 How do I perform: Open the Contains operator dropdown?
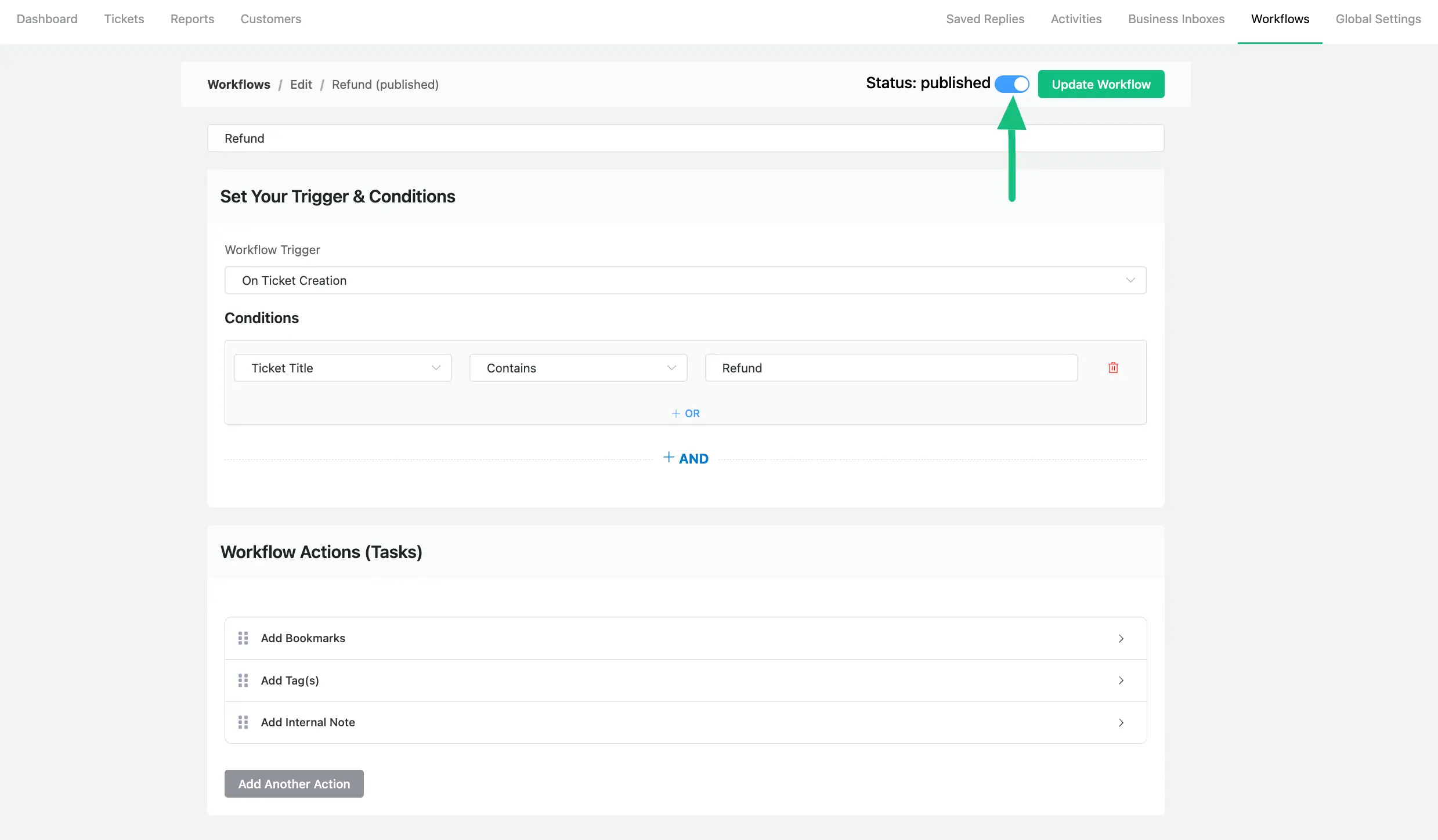point(579,368)
